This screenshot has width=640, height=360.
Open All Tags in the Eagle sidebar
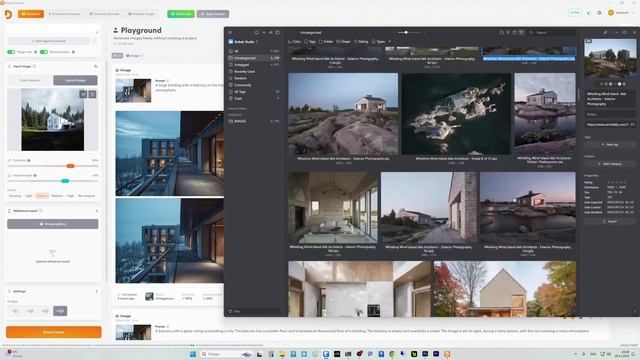tap(254, 92)
